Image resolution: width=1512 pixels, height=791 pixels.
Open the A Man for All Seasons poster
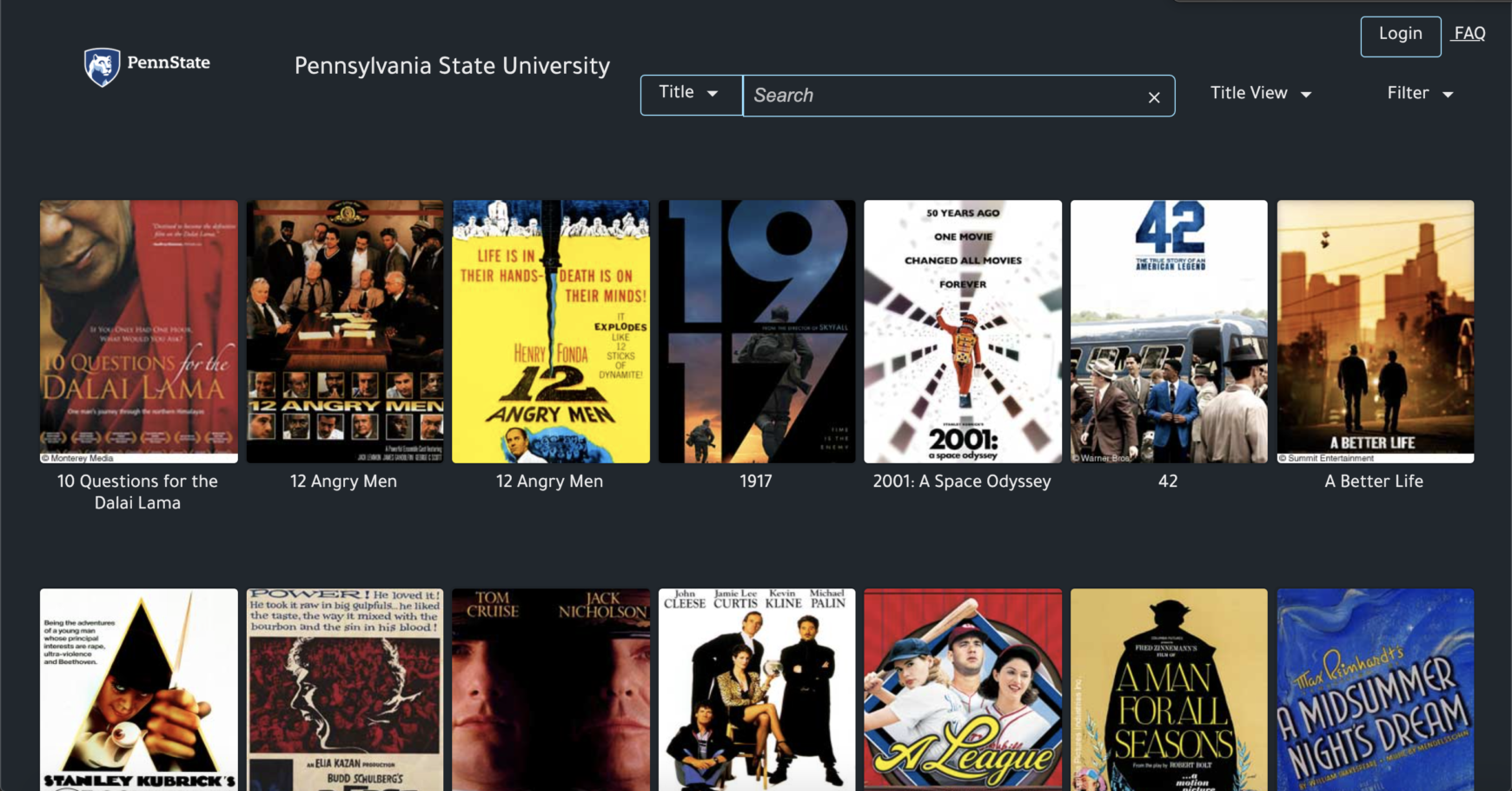pos(1168,691)
